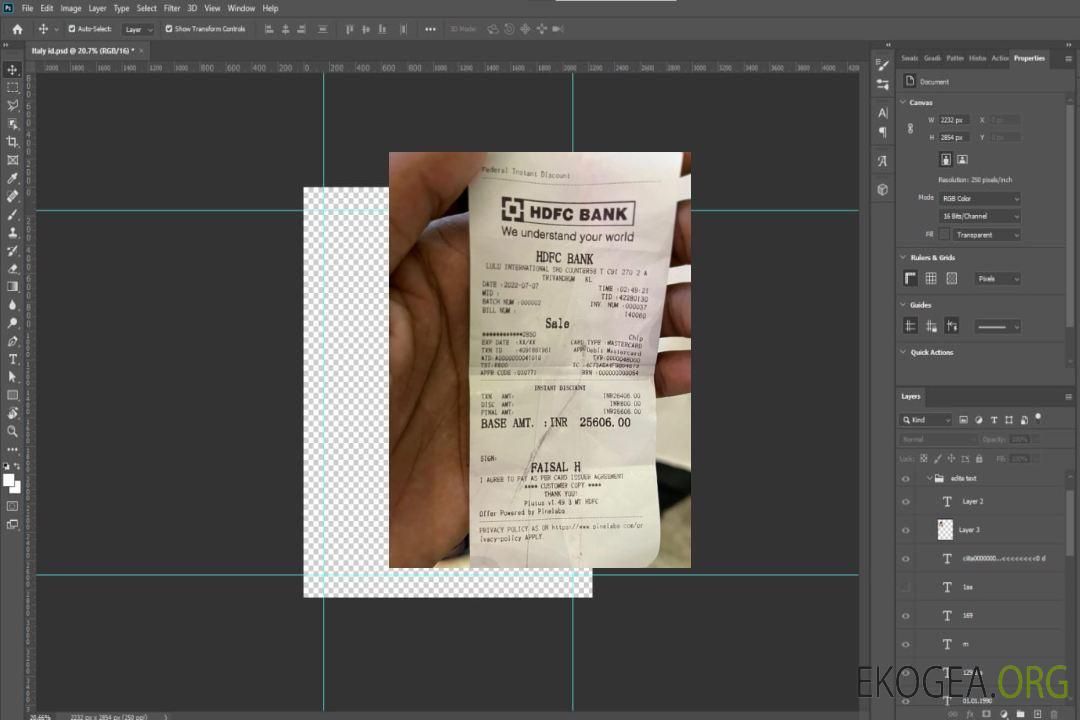Click the foreground color swatch

pyautogui.click(x=9, y=480)
